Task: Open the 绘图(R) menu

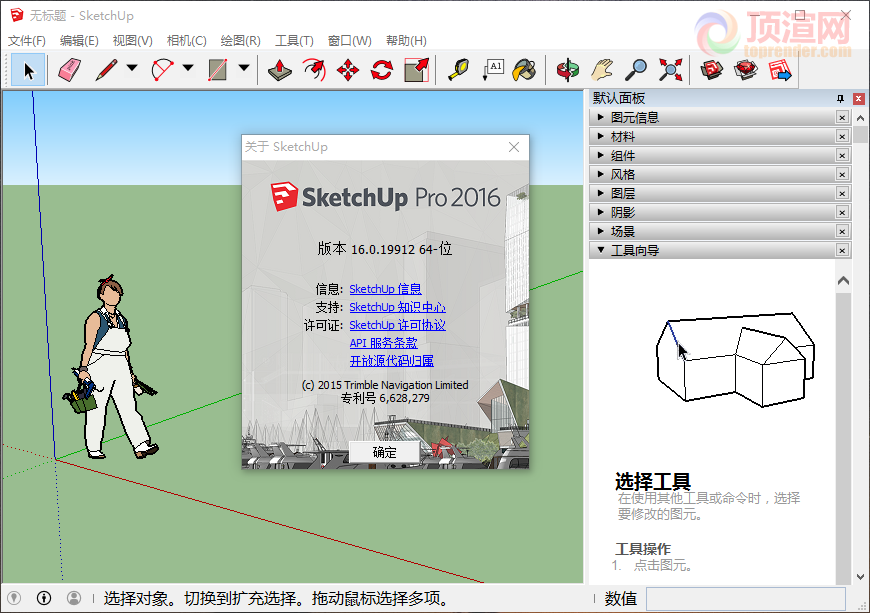Action: point(240,40)
